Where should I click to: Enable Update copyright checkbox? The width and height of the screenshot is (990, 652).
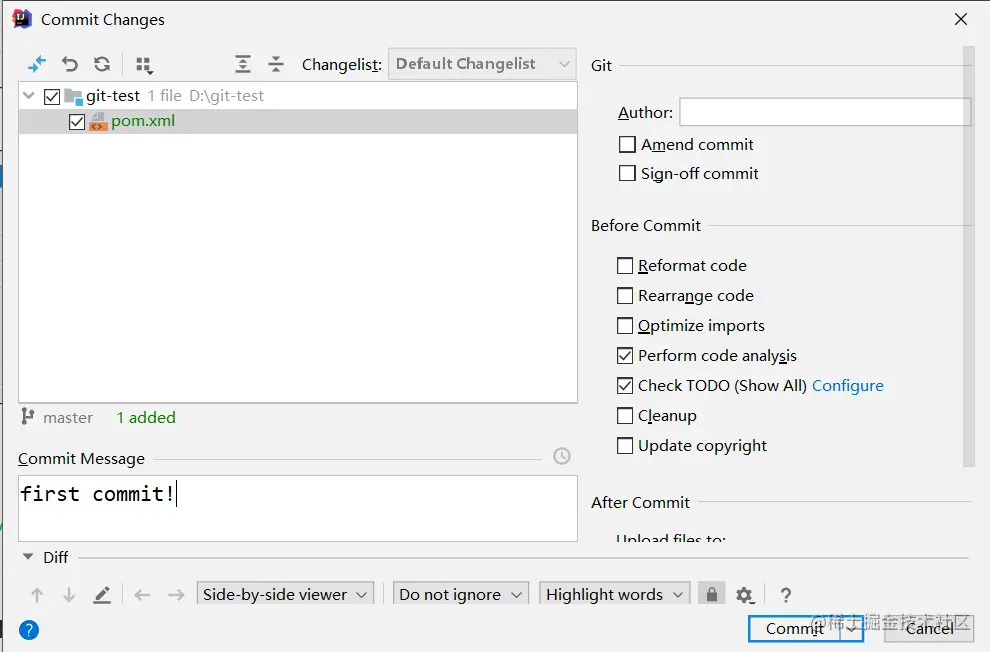624,446
